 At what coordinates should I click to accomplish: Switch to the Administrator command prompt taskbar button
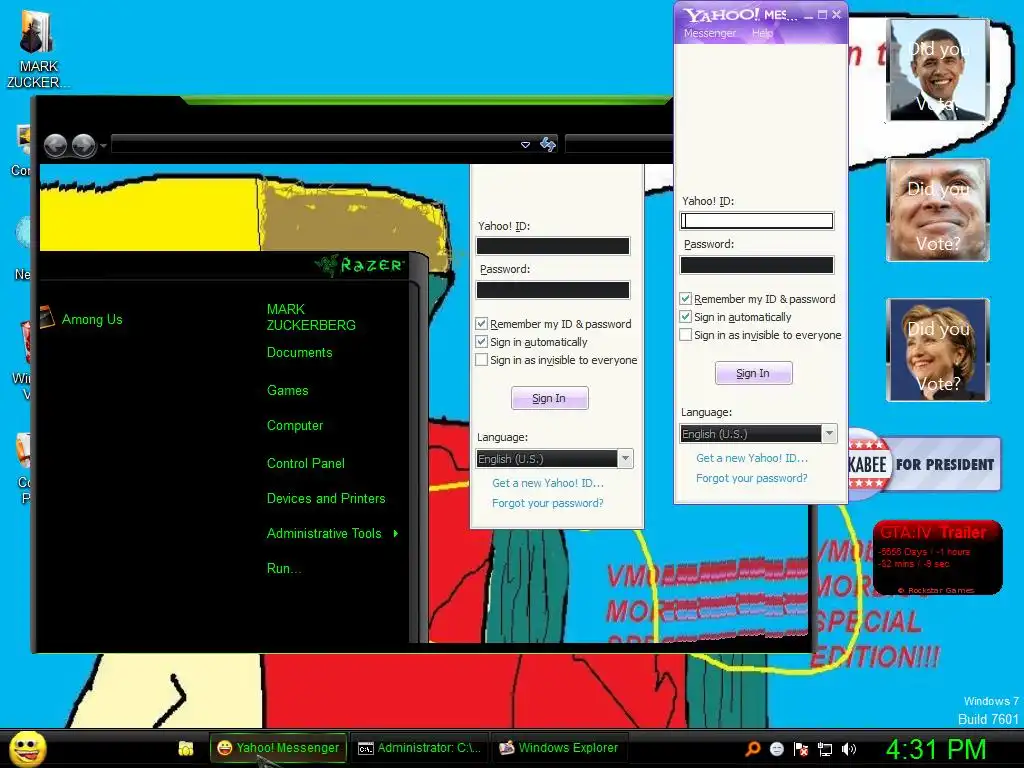(x=419, y=748)
